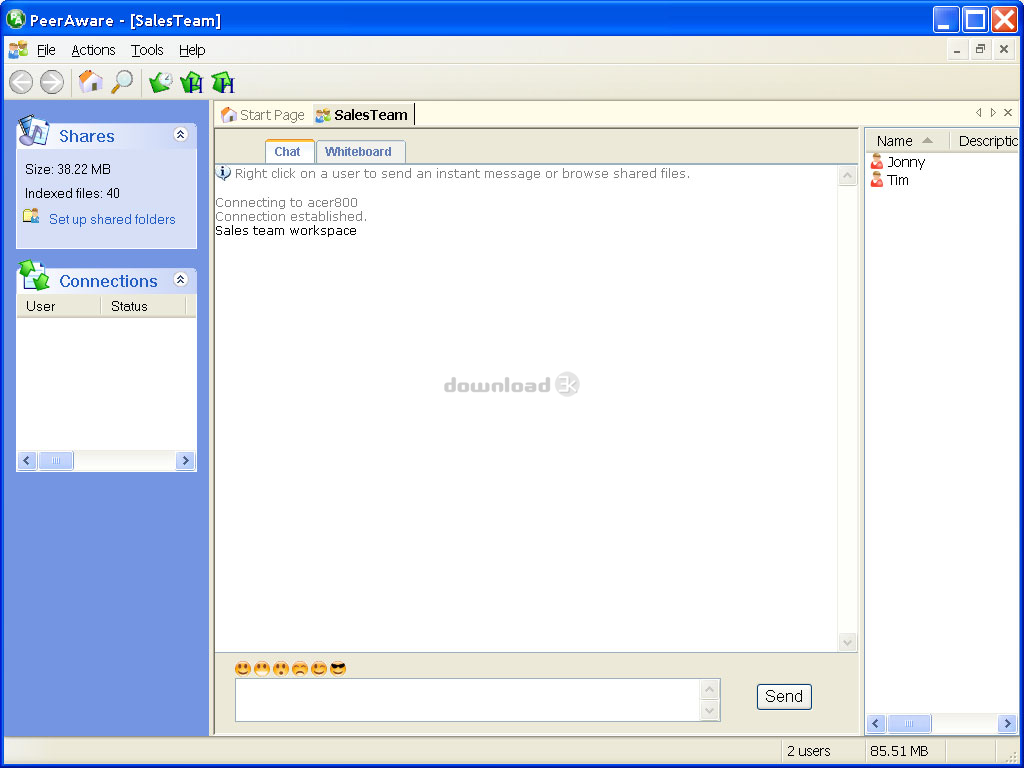Switch to the Start Page tab
Viewport: 1024px width, 768px height.
264,115
